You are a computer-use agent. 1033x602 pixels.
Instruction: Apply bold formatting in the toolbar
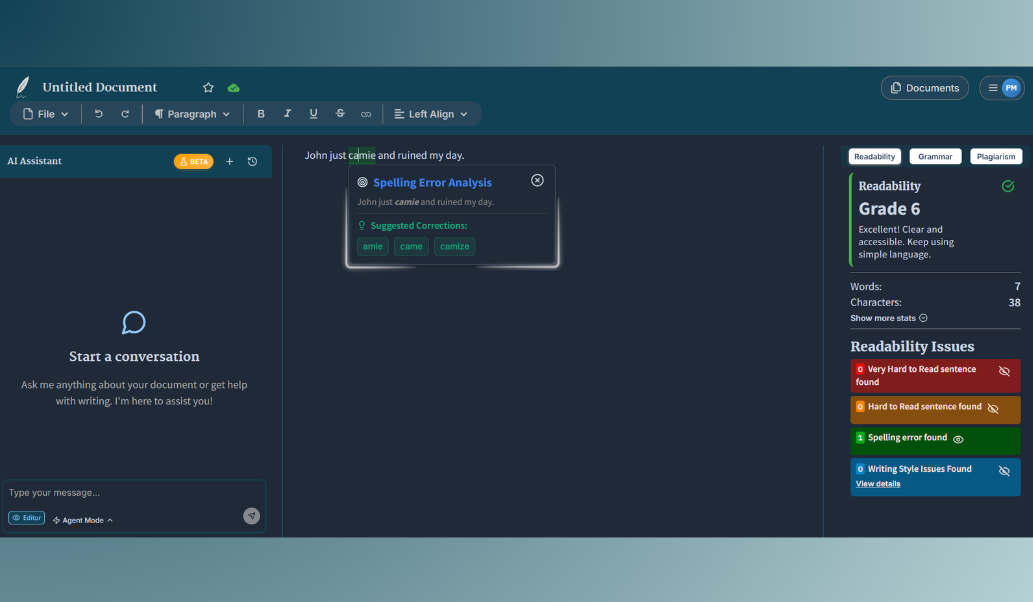(261, 113)
